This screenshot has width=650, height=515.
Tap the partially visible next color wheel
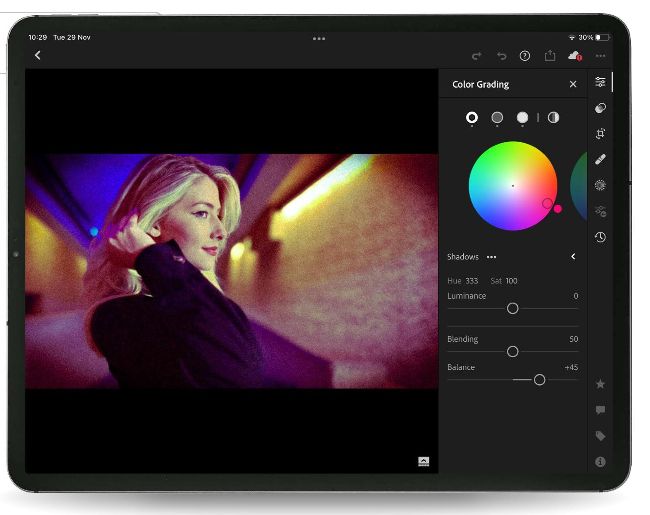click(x=579, y=185)
